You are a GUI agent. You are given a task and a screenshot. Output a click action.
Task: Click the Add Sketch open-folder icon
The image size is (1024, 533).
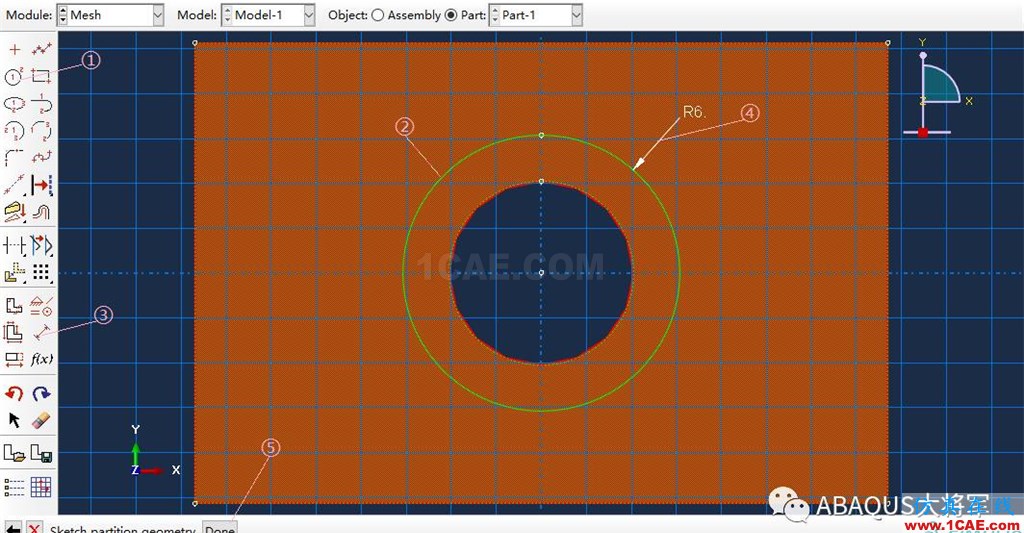tap(14, 453)
